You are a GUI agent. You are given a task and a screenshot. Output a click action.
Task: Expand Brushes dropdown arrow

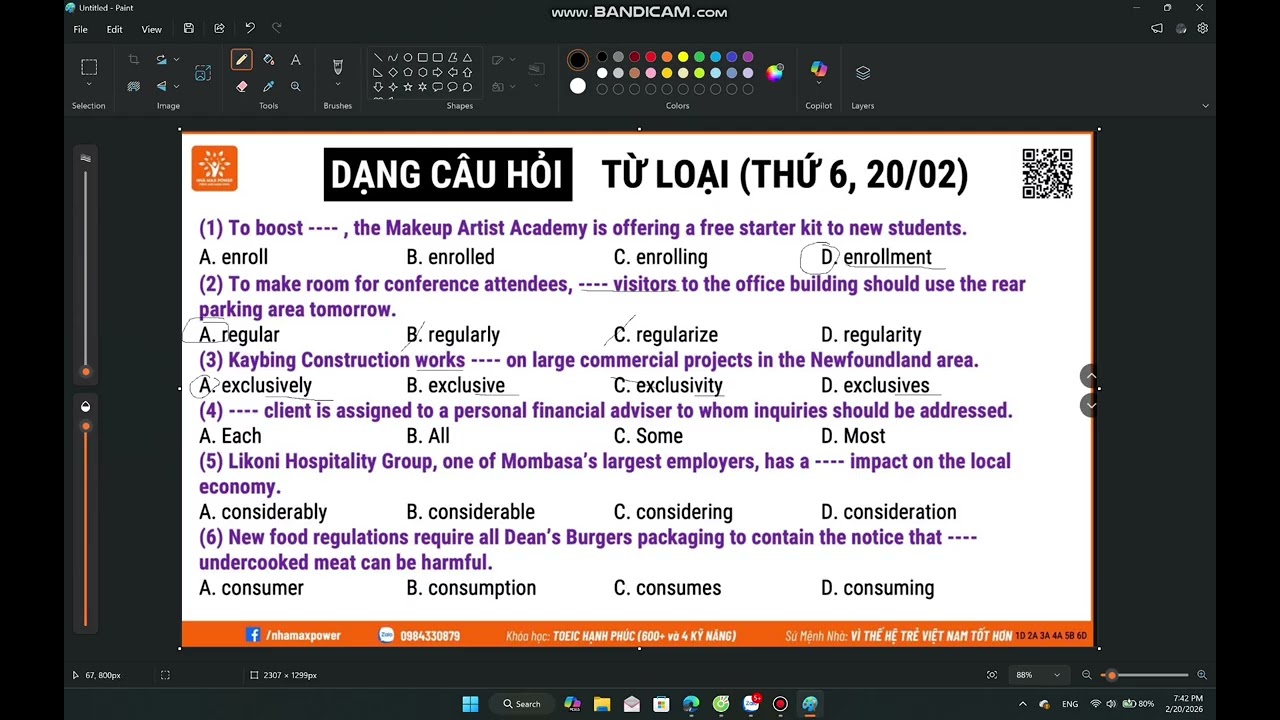click(337, 85)
